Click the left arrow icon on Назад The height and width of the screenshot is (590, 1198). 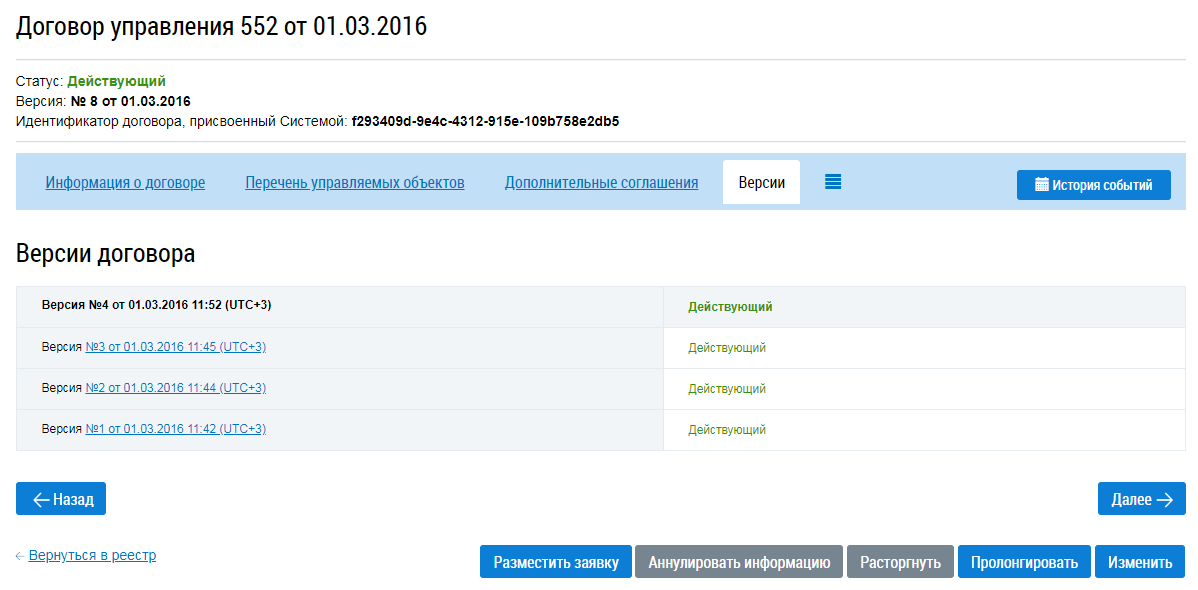tap(41, 500)
